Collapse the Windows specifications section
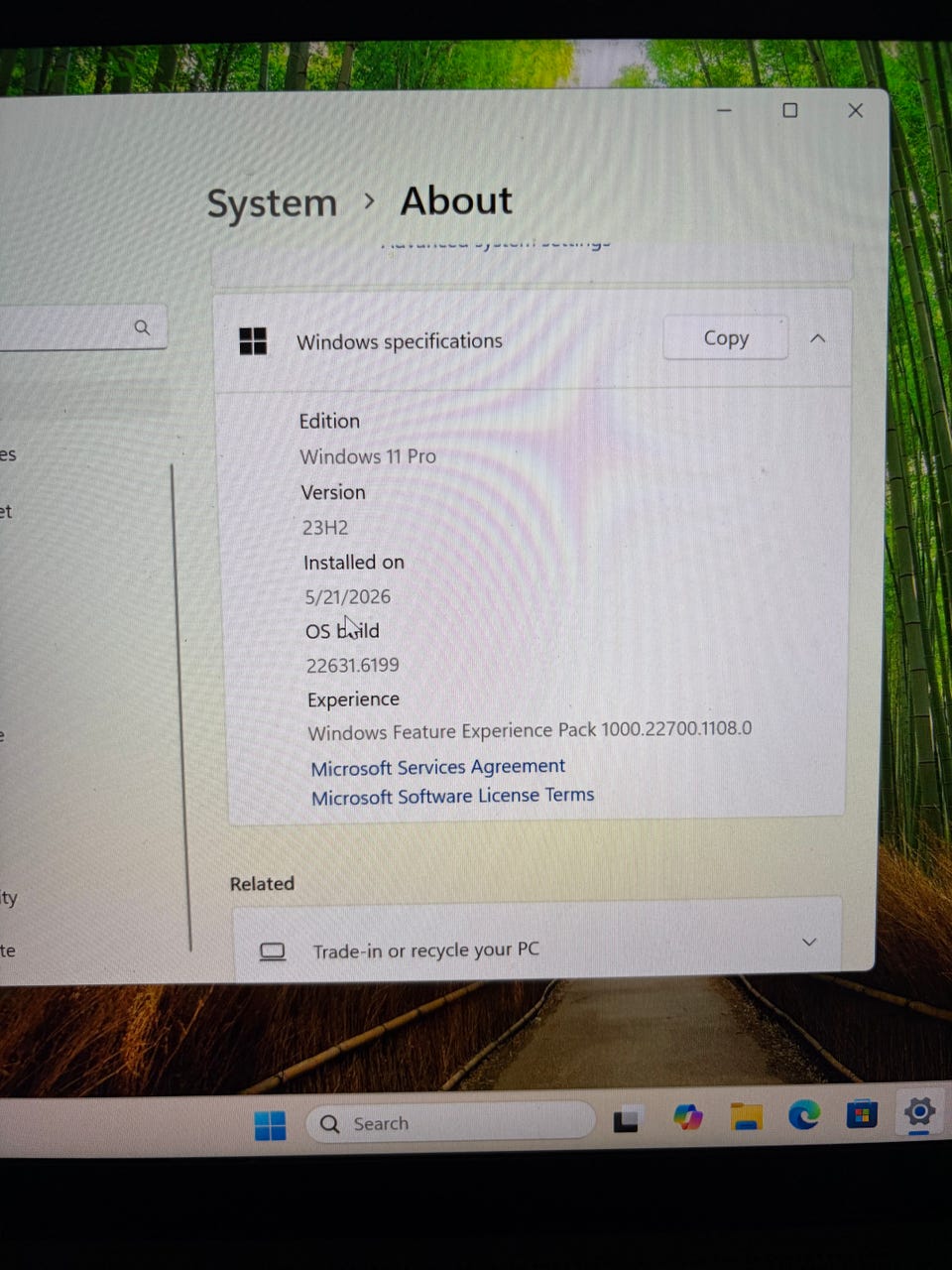The width and height of the screenshot is (952, 1270). click(x=818, y=338)
